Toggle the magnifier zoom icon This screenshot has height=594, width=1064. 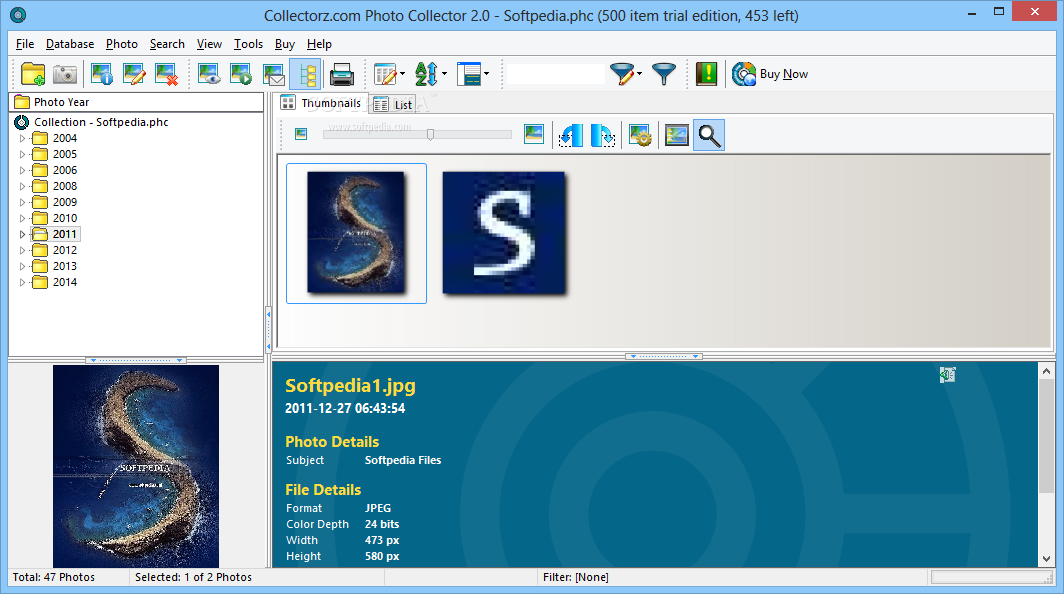(x=709, y=135)
